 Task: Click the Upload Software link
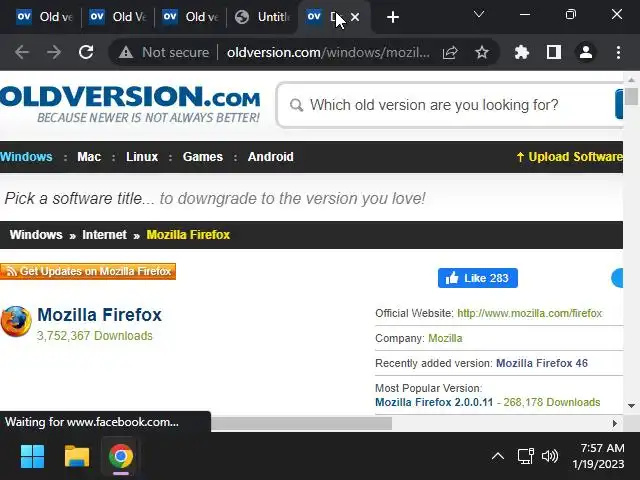click(569, 157)
